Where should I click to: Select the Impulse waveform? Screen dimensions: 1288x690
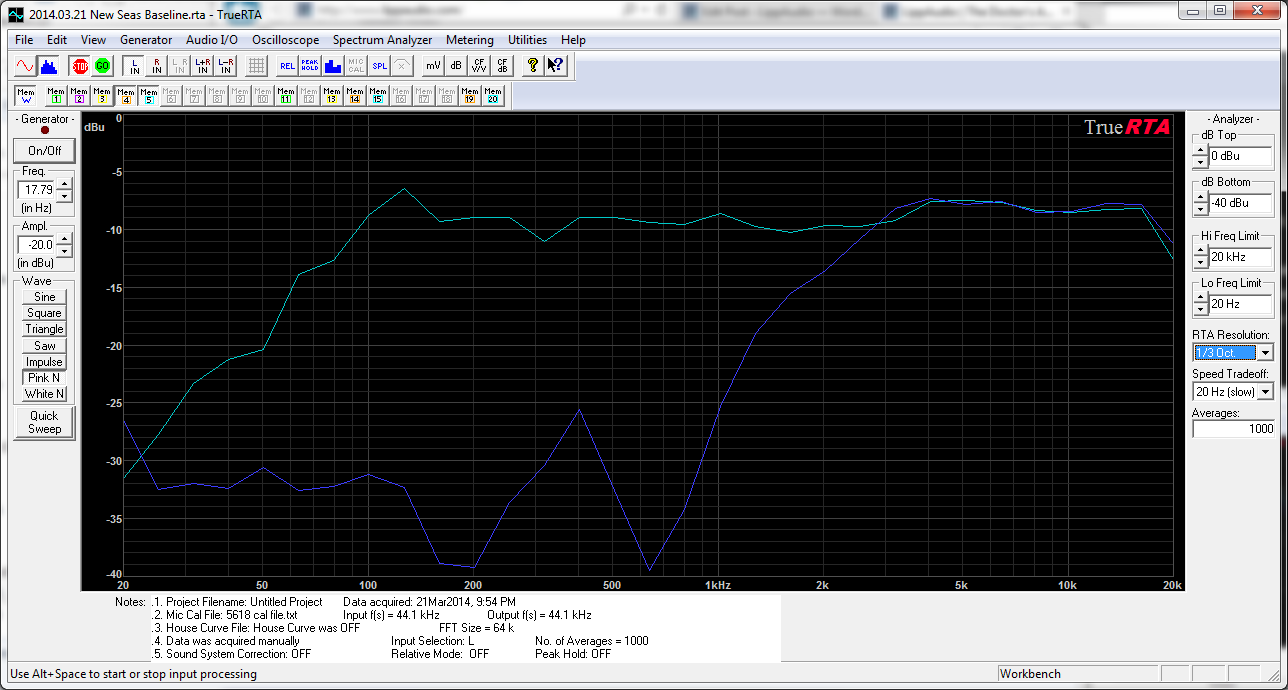(44, 362)
